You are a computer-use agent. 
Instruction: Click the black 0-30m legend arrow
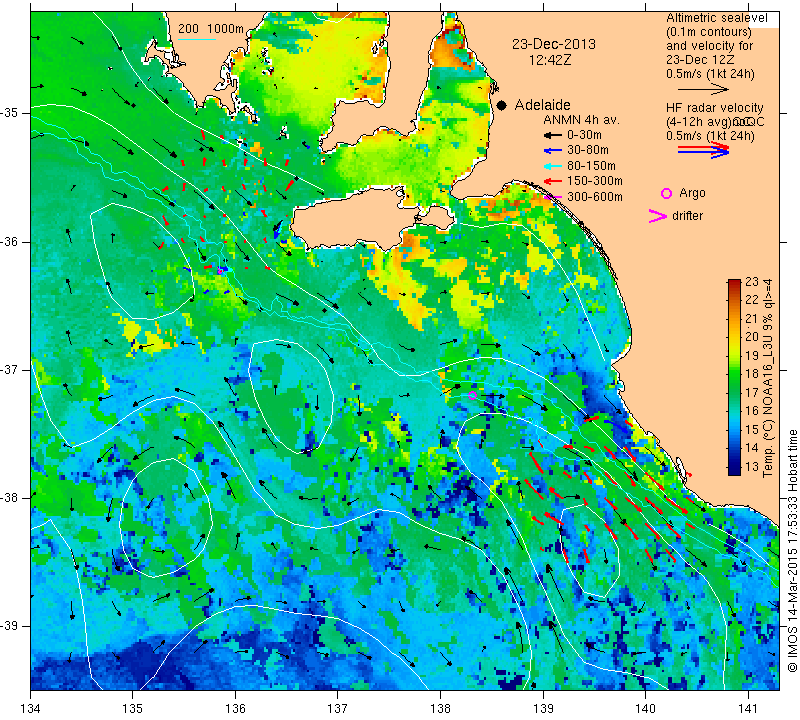coord(553,135)
